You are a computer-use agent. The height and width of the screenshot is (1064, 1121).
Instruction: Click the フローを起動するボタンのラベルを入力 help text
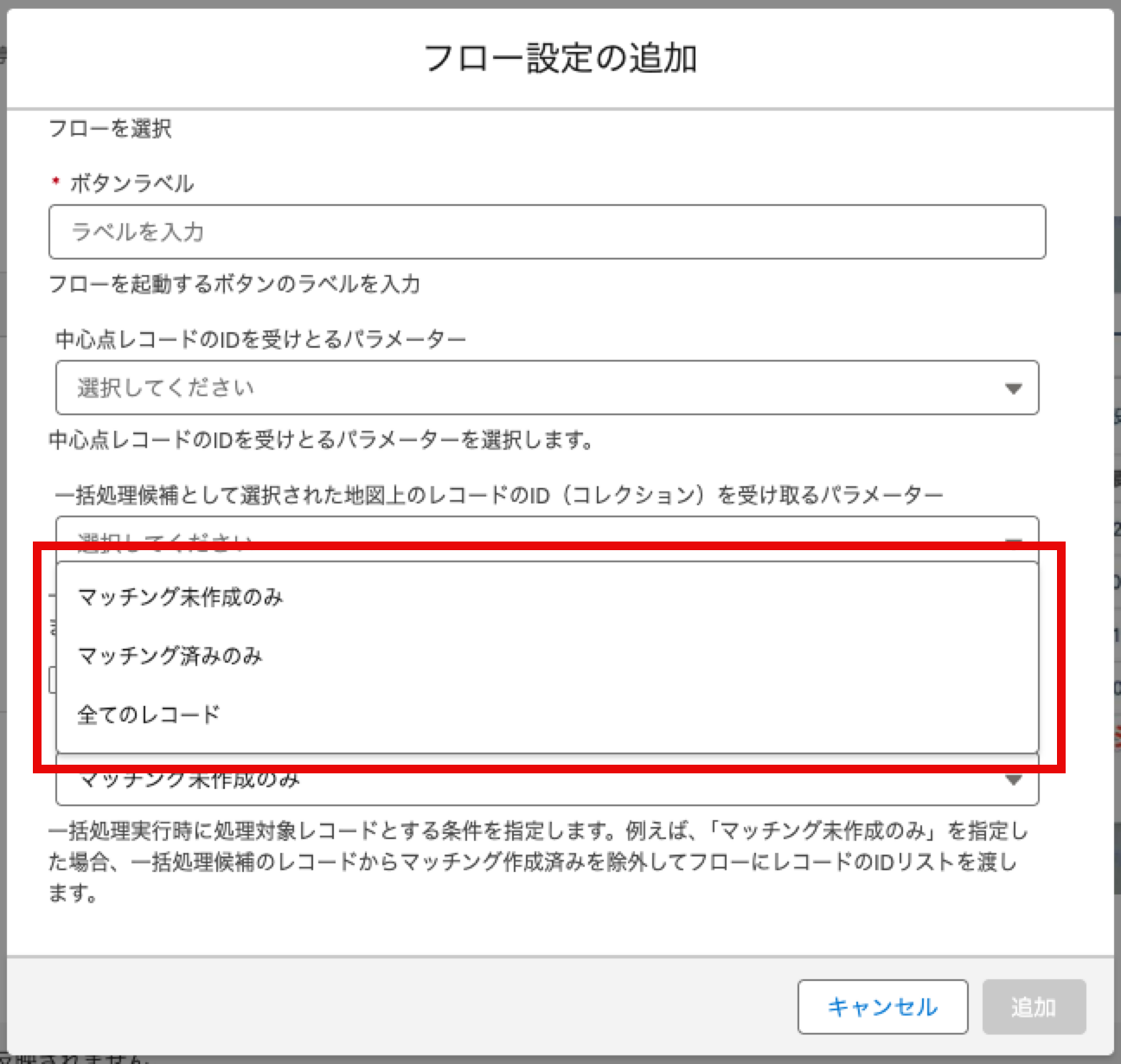(234, 284)
